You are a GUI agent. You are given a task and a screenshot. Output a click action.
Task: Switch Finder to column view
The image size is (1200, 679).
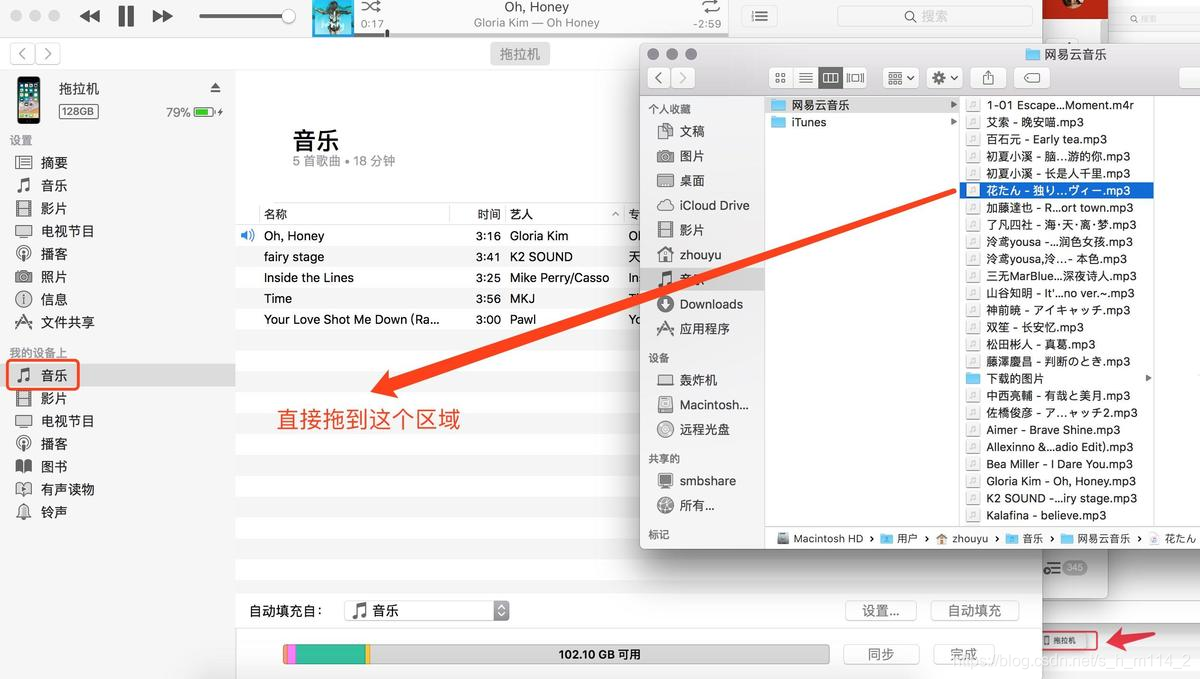(x=830, y=78)
